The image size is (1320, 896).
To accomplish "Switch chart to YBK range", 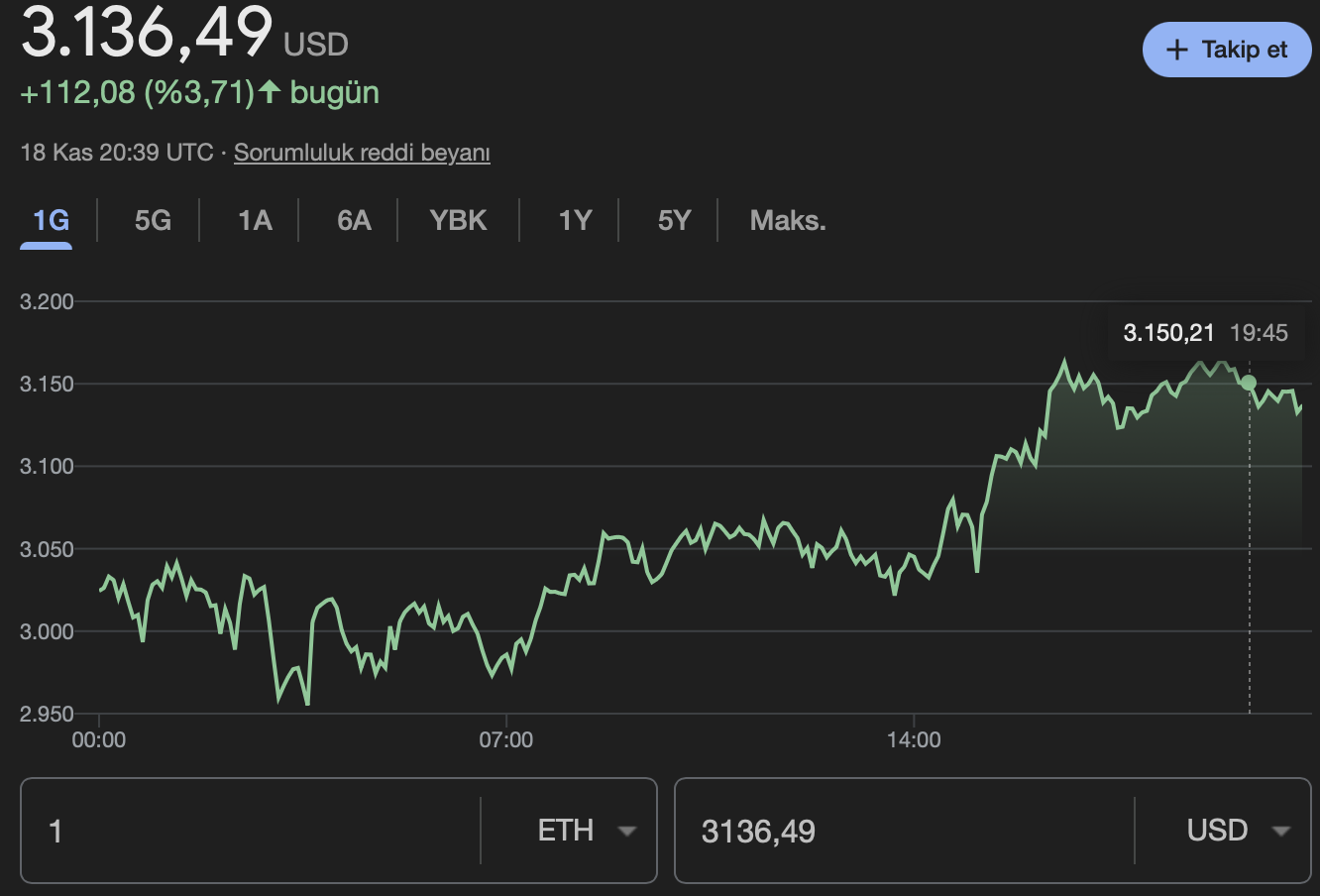I will point(458,220).
